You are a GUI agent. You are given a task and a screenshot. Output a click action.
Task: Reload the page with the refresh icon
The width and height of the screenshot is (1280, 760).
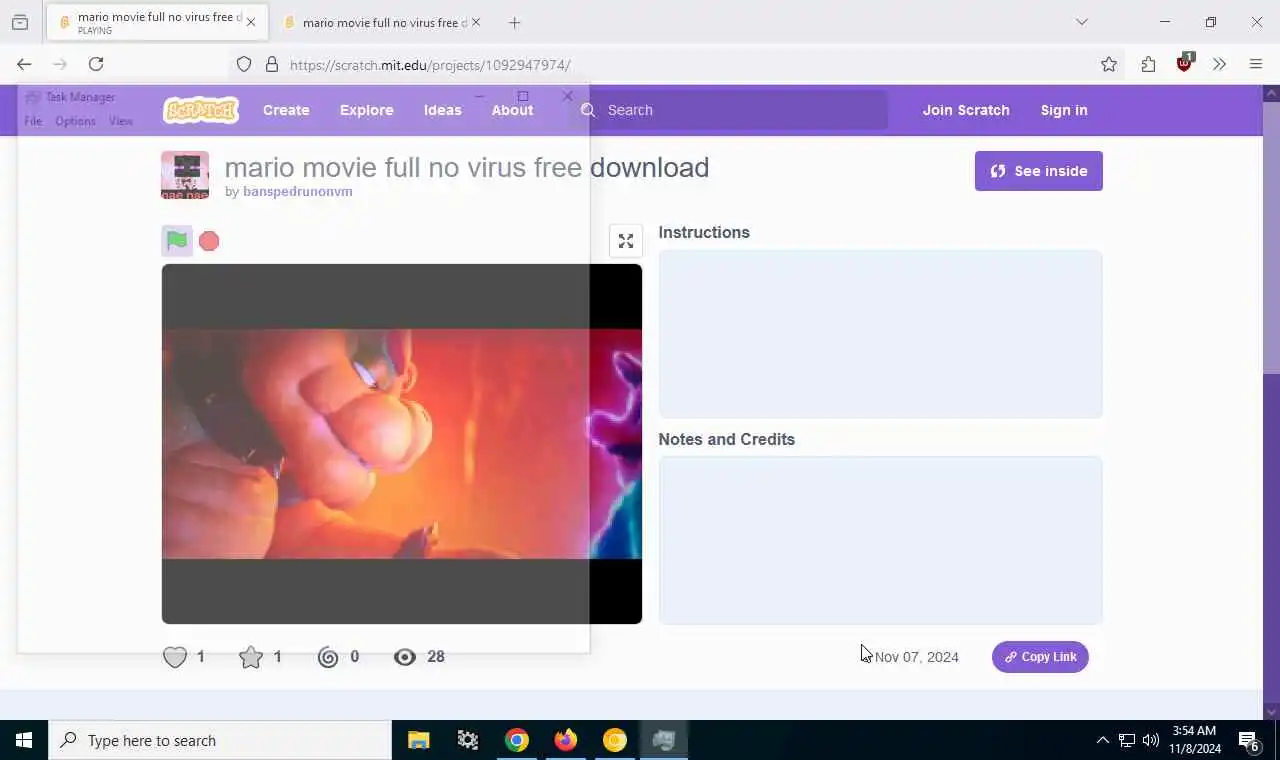[x=96, y=64]
